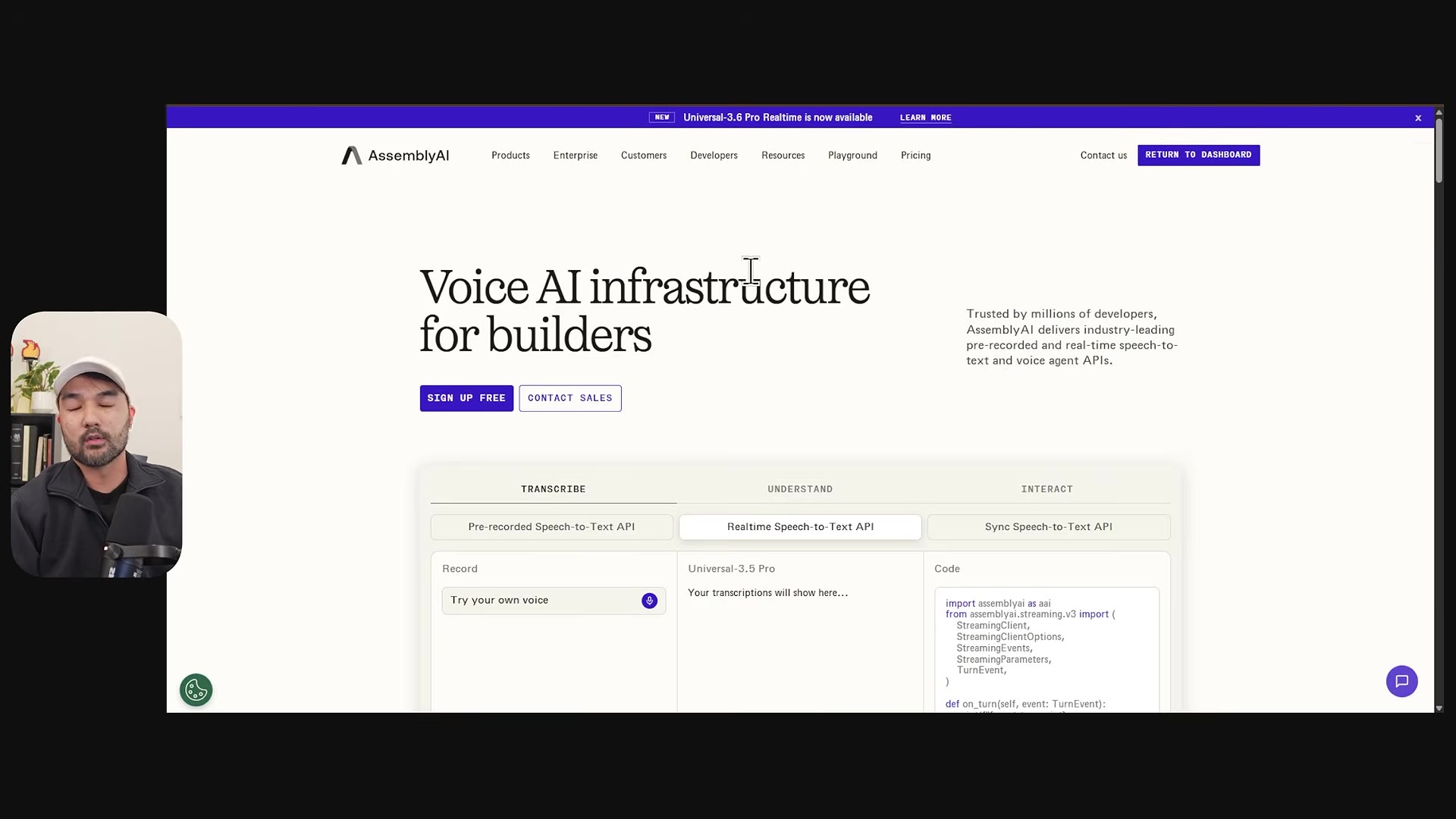Image resolution: width=1456 pixels, height=819 pixels.
Task: Switch to the Interact tab
Action: coord(1046,489)
